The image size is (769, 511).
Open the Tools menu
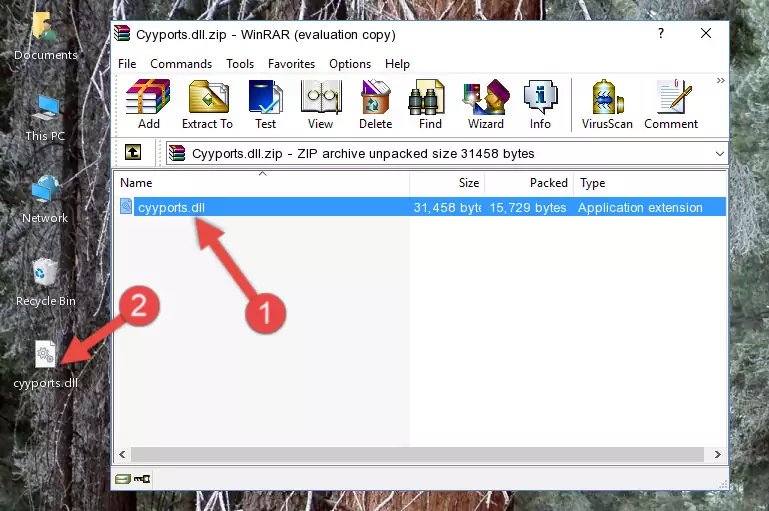(x=240, y=64)
